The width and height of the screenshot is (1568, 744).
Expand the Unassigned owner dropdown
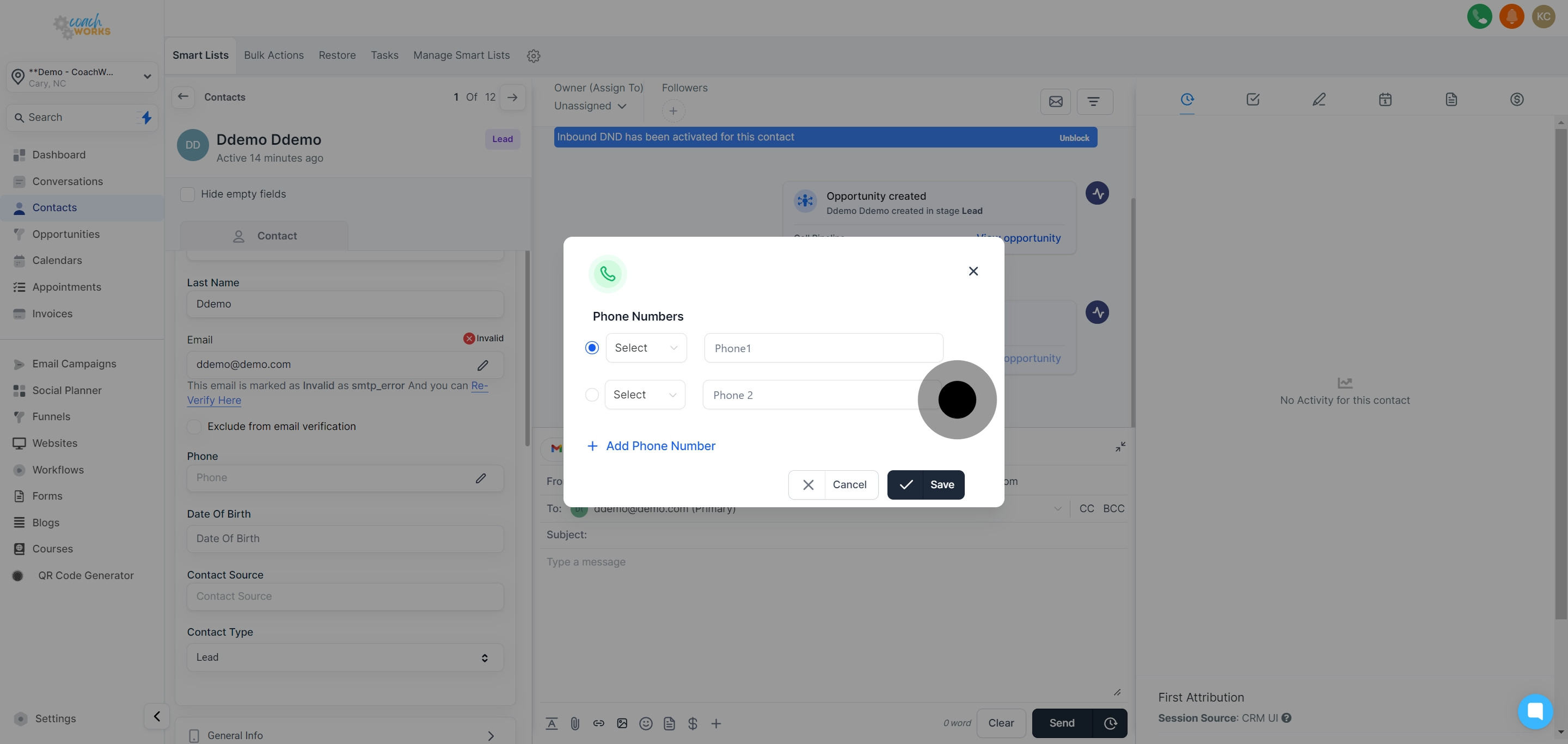pyautogui.click(x=590, y=106)
